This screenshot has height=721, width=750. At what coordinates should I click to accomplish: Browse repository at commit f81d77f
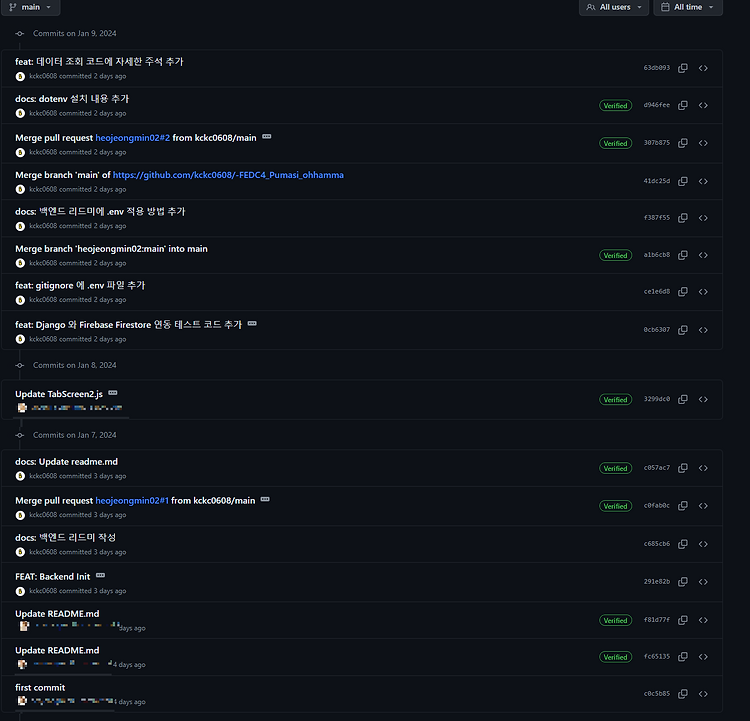coord(703,620)
